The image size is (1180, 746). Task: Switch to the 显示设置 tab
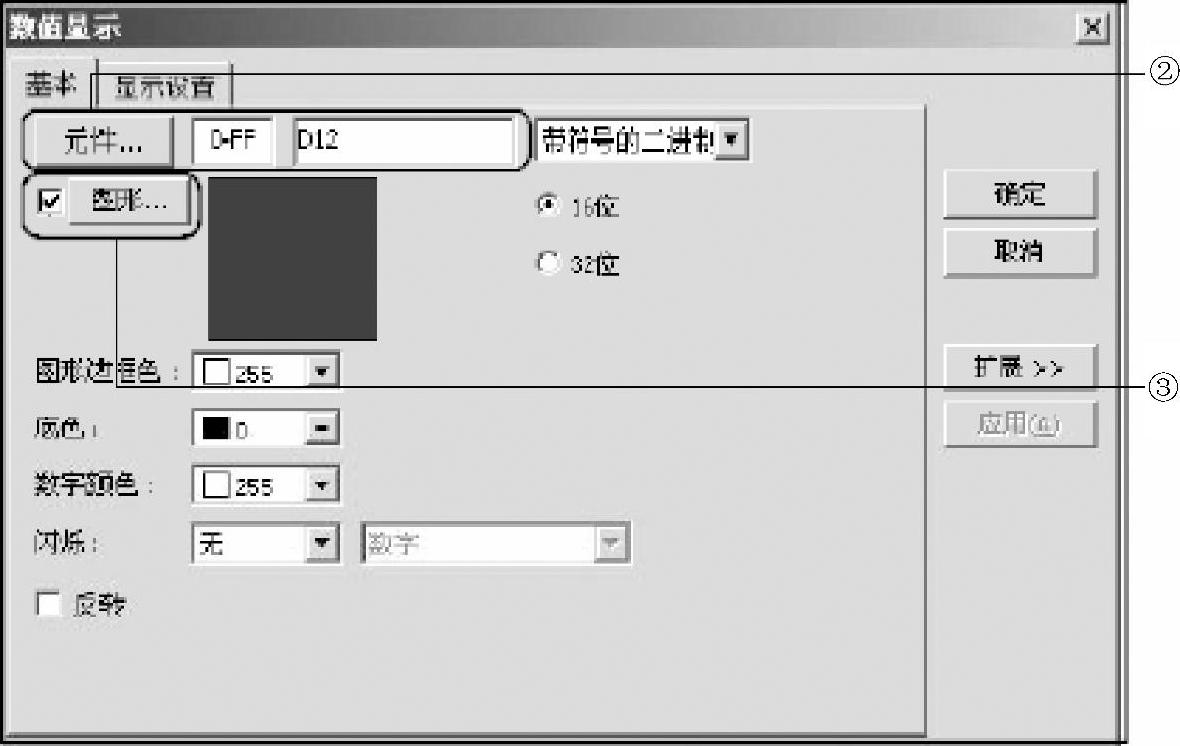point(164,87)
